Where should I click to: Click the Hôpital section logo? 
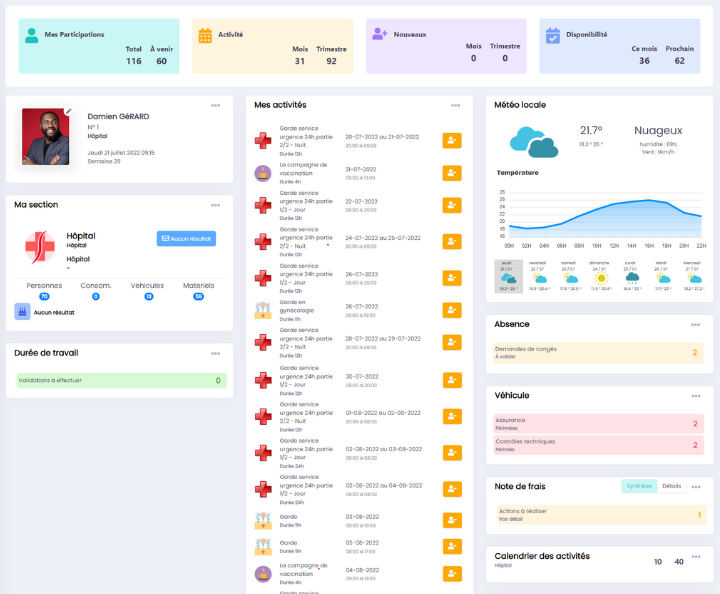(x=40, y=247)
